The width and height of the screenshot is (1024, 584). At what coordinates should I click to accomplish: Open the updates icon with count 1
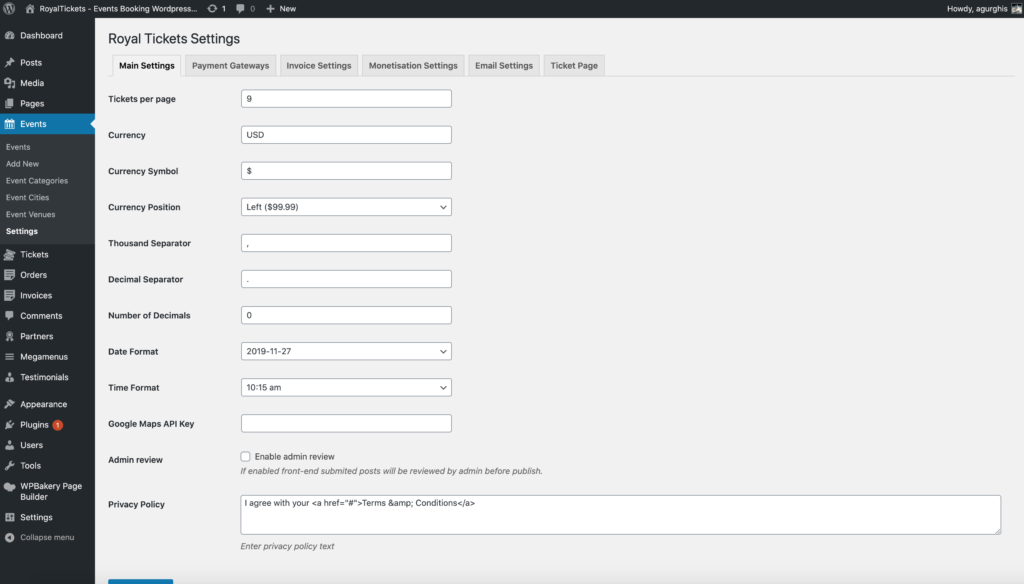click(212, 8)
